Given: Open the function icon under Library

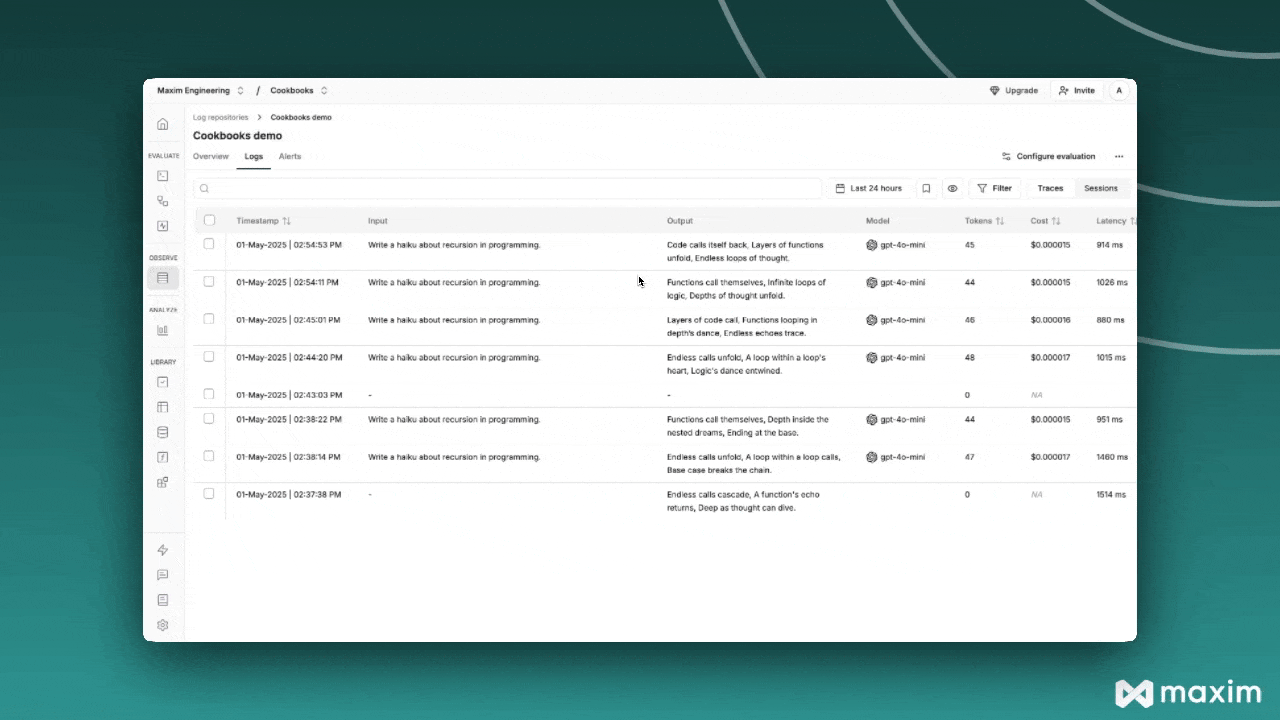Looking at the screenshot, I should point(163,457).
